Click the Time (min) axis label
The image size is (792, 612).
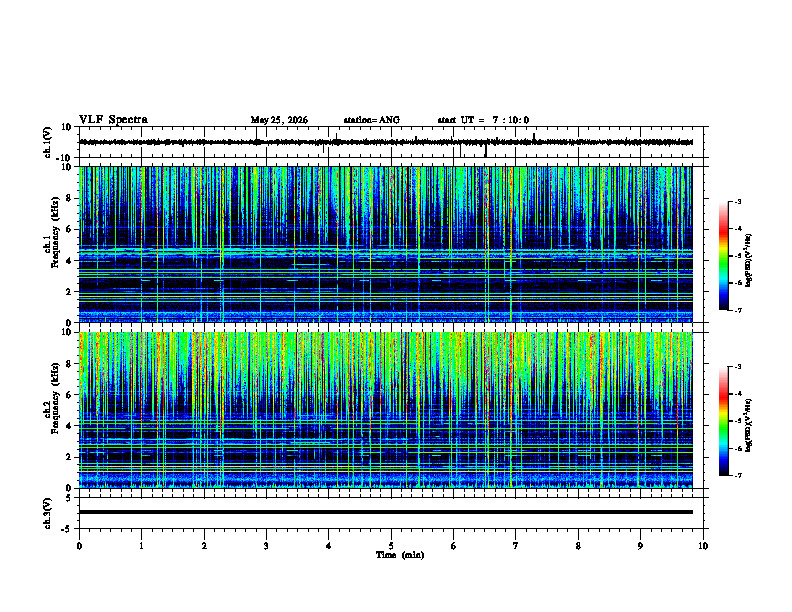click(x=400, y=555)
